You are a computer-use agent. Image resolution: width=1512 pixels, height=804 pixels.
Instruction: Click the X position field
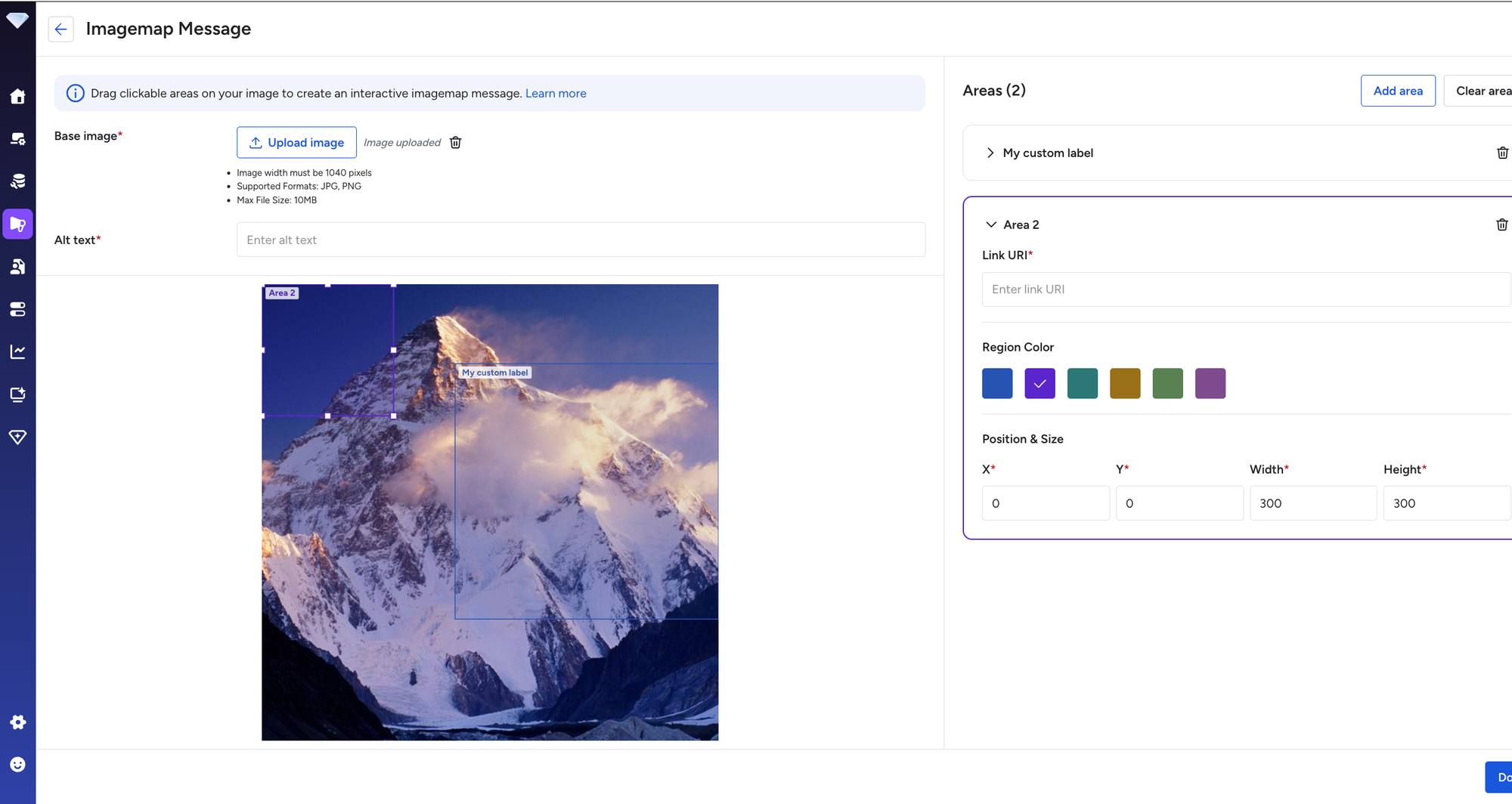1046,503
